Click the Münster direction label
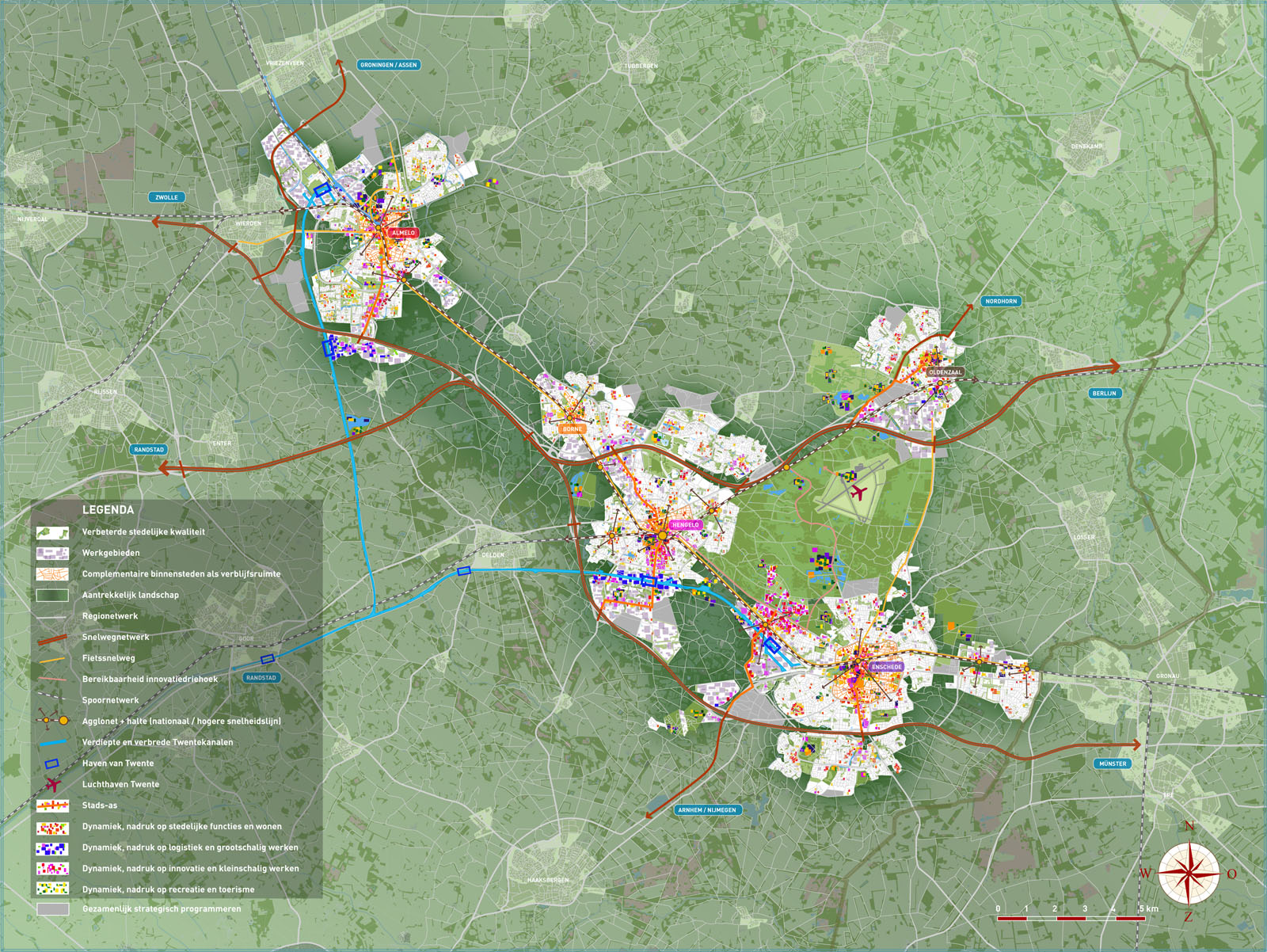The image size is (1267, 952). pyautogui.click(x=1113, y=764)
